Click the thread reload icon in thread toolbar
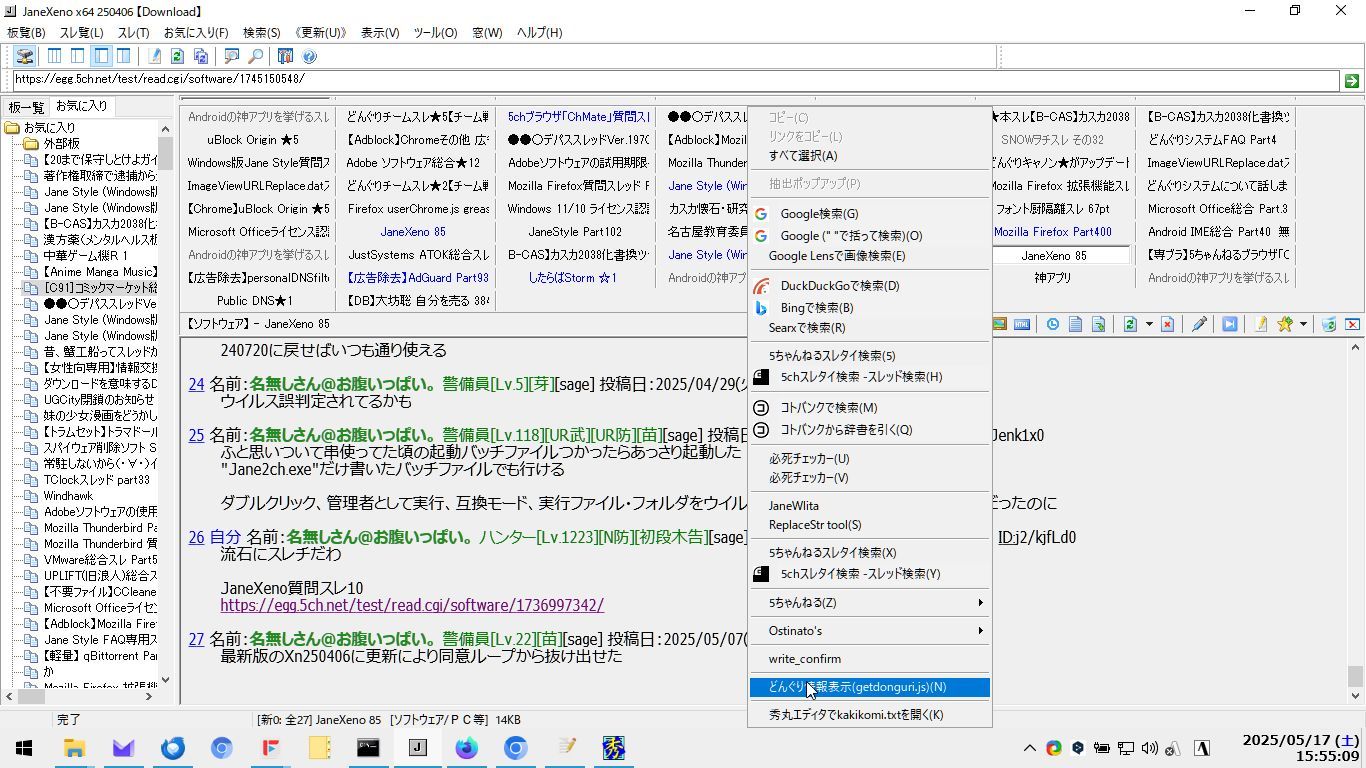The height and width of the screenshot is (768, 1366). tap(1130, 324)
